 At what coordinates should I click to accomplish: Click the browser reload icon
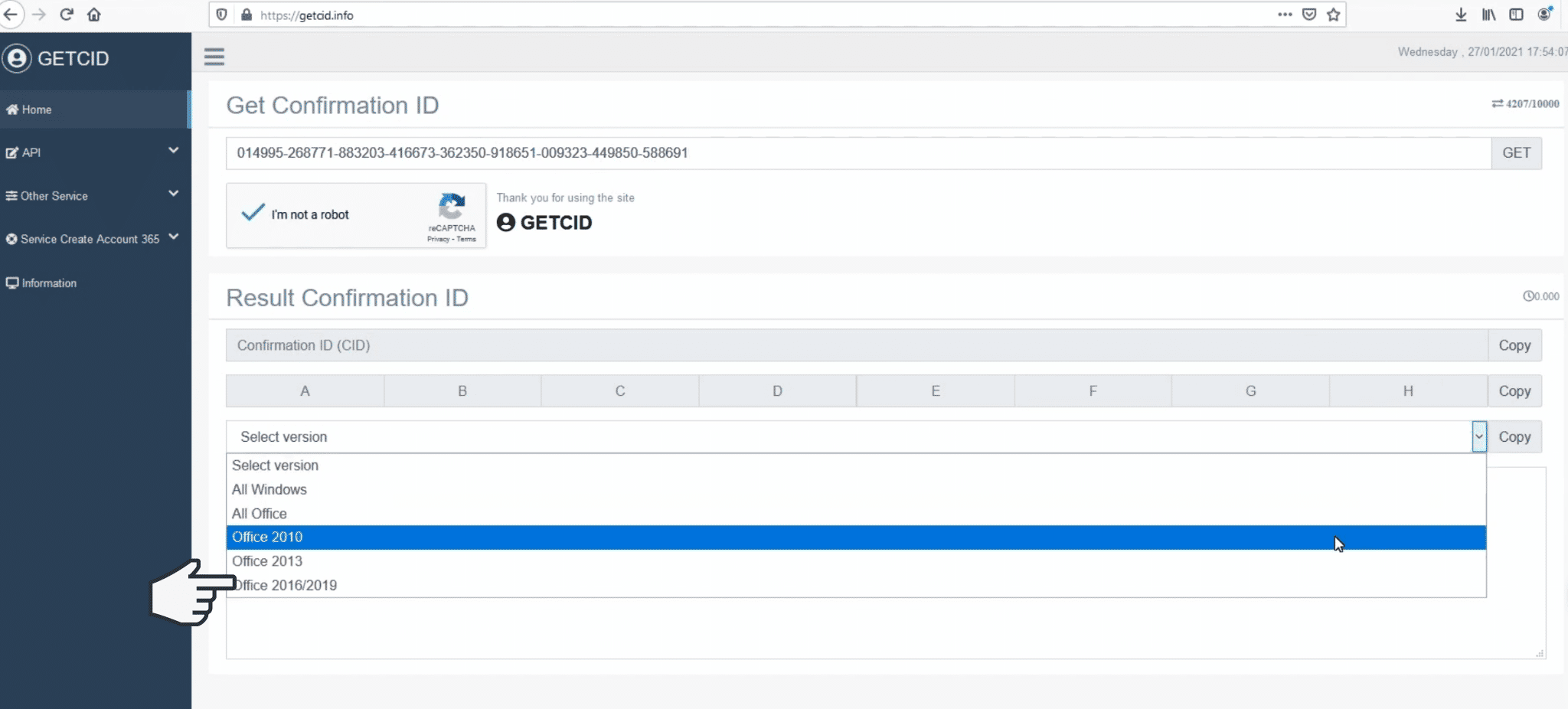click(67, 15)
